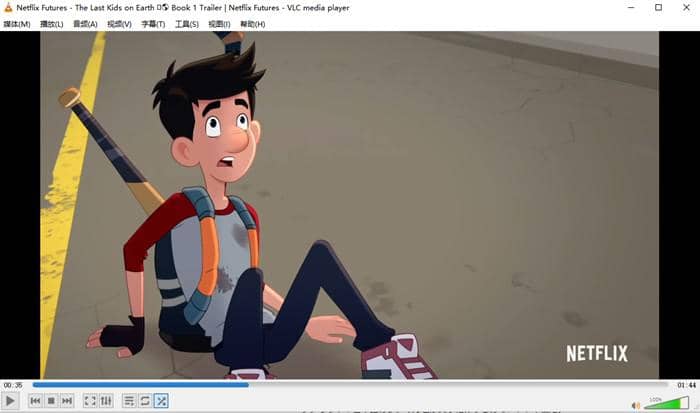Minimize the VLC media player window

tap(631, 8)
